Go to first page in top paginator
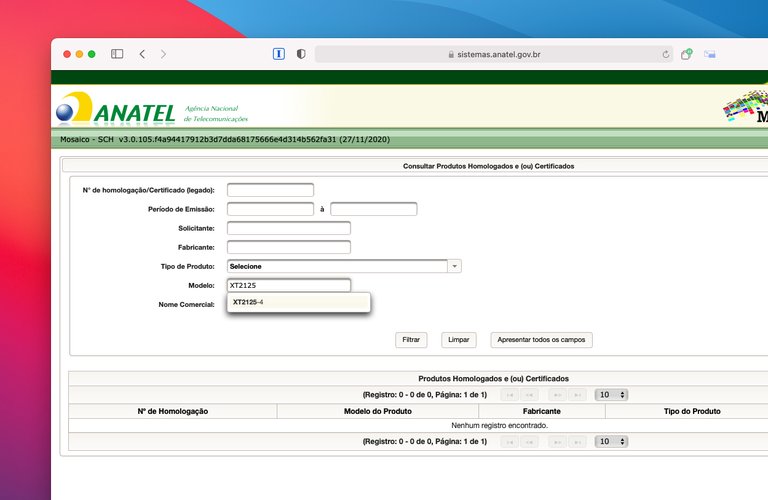 point(510,395)
